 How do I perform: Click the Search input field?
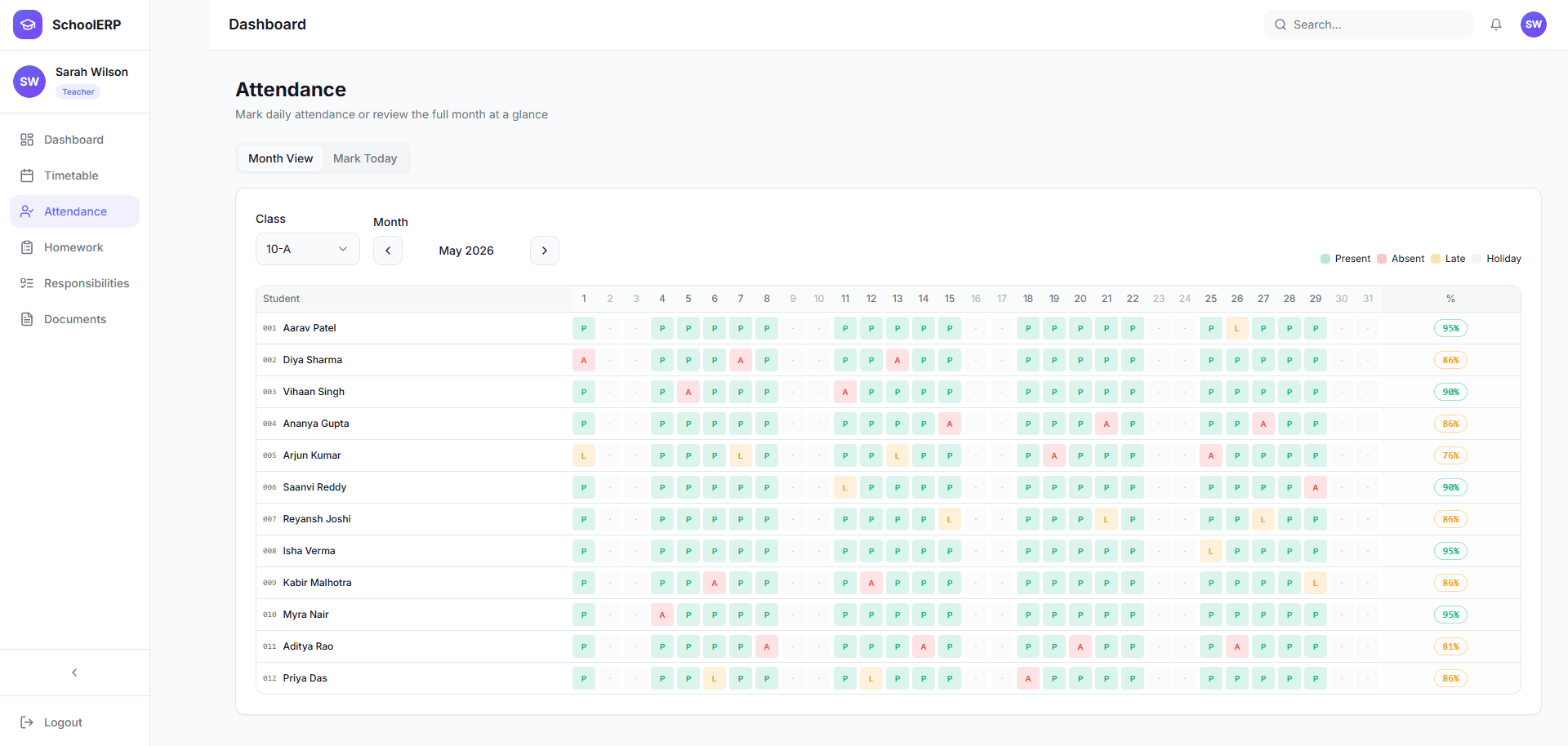[x=1369, y=24]
